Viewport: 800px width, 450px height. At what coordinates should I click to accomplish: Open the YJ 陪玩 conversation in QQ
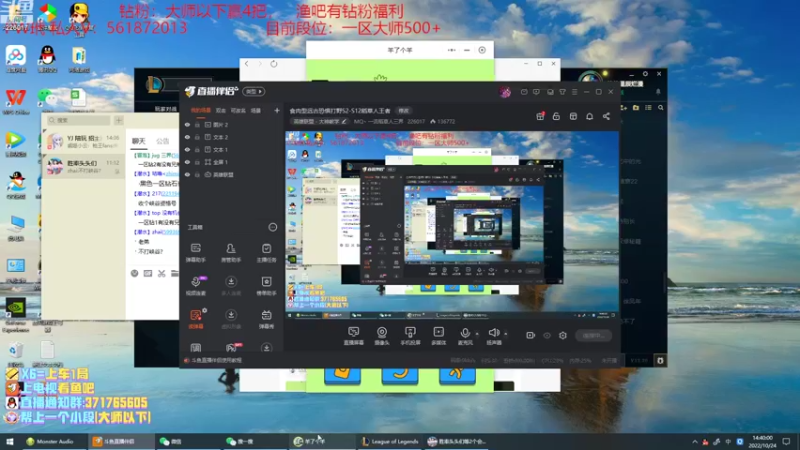84,141
